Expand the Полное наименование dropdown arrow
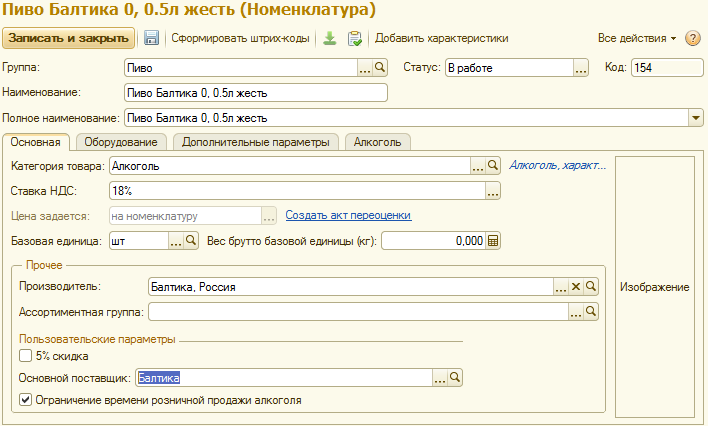708x426 pixels. pos(696,118)
